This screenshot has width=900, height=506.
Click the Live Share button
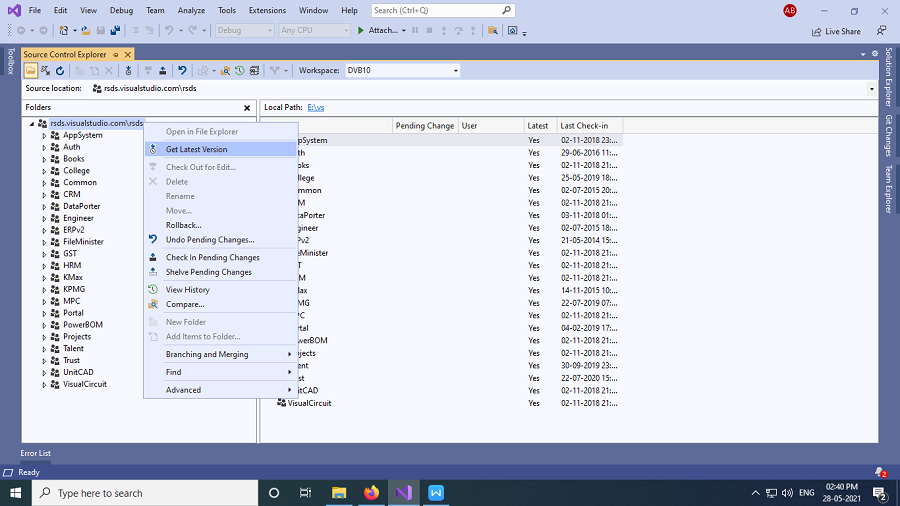point(836,32)
